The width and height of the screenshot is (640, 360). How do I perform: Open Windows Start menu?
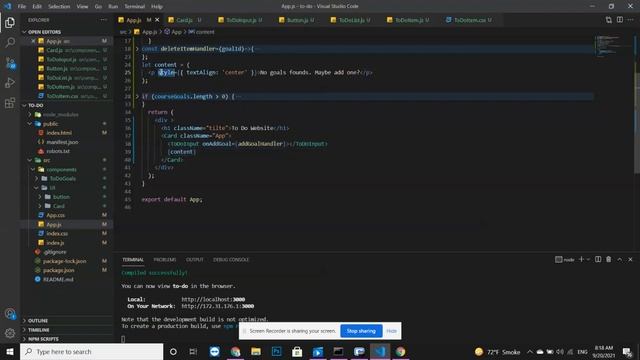pyautogui.click(x=10, y=351)
